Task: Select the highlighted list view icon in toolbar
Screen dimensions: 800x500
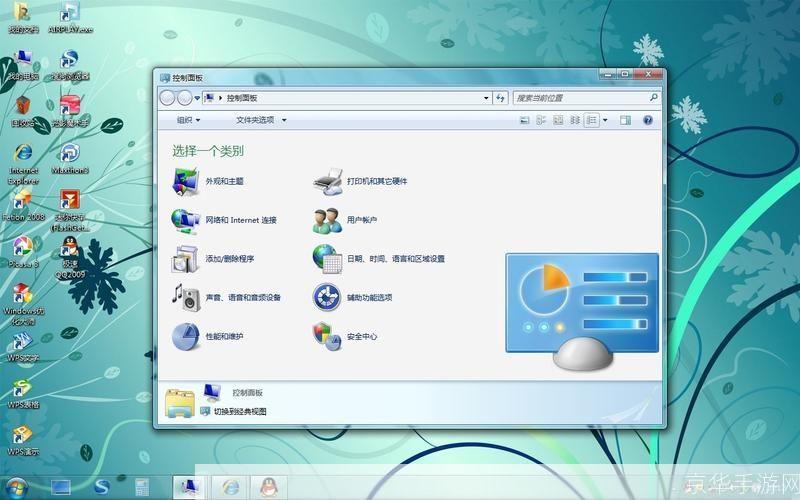Action: (x=591, y=120)
